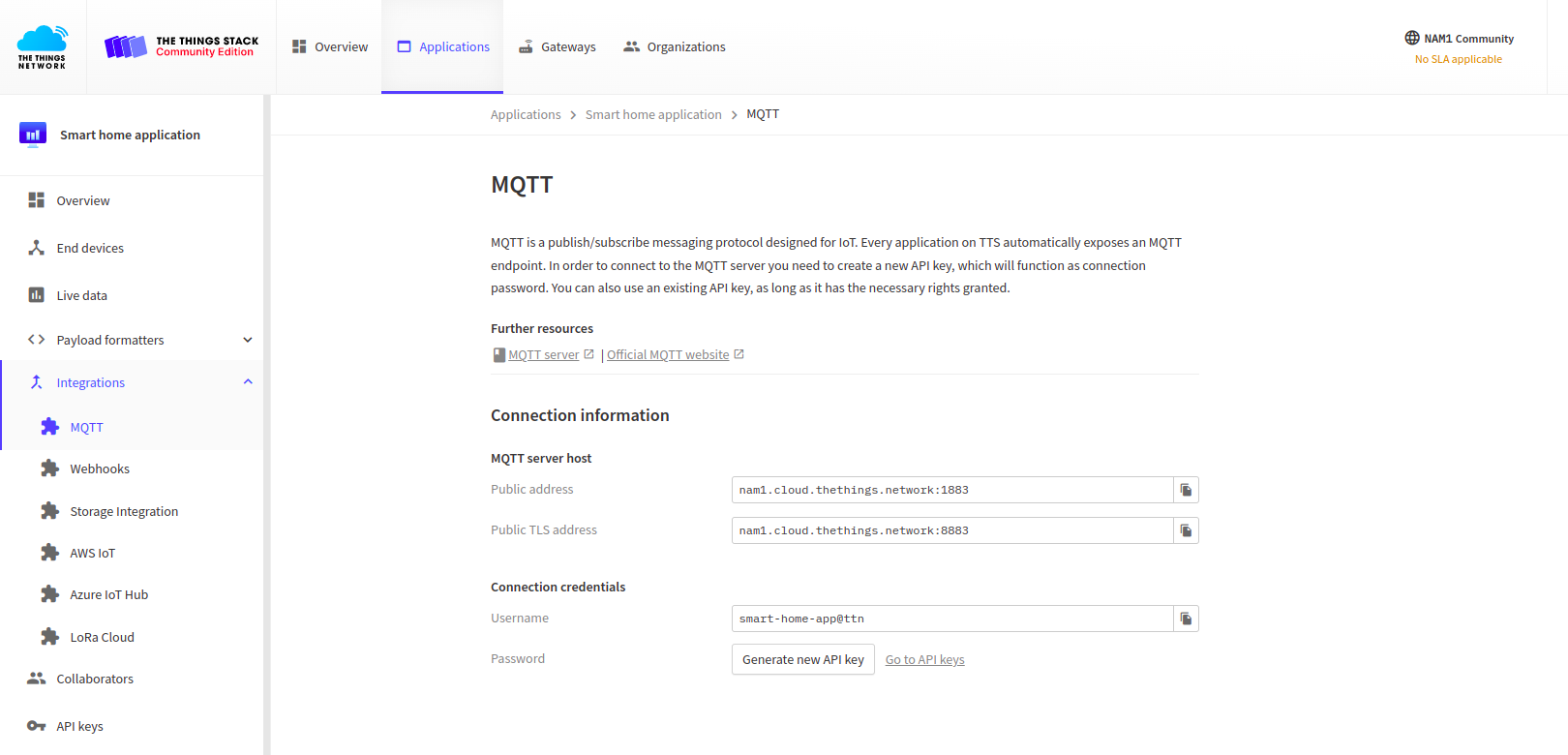Open the API keys sidebar entry
The image size is (1568, 755).
[x=78, y=725]
